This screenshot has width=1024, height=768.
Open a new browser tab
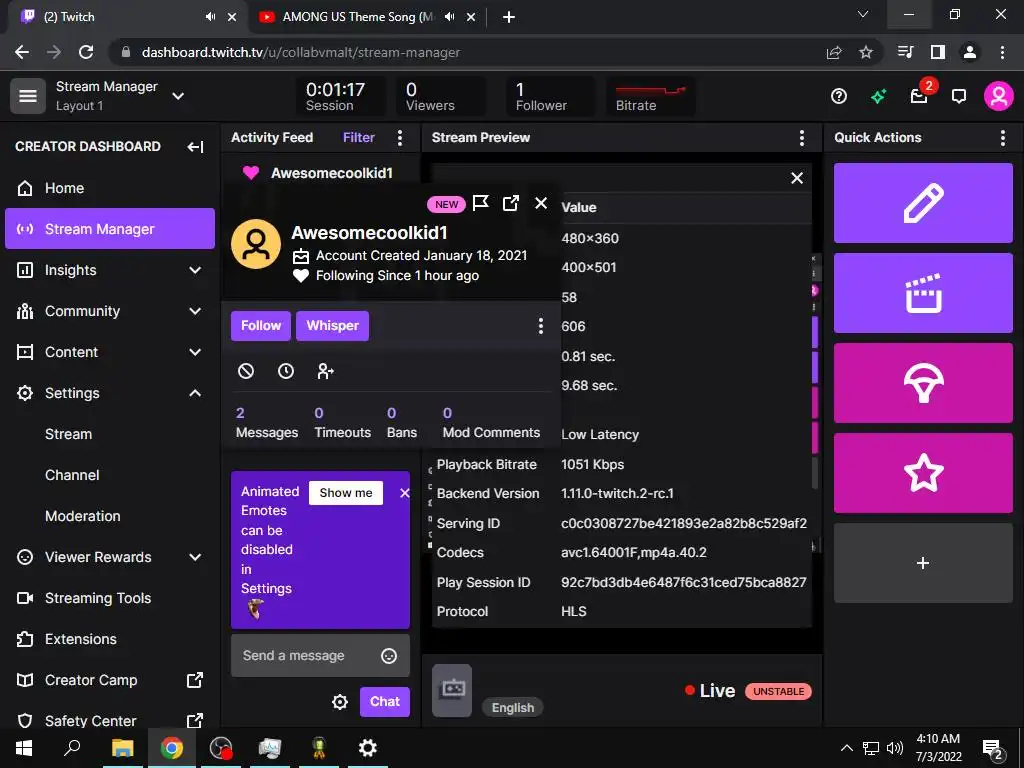509,17
